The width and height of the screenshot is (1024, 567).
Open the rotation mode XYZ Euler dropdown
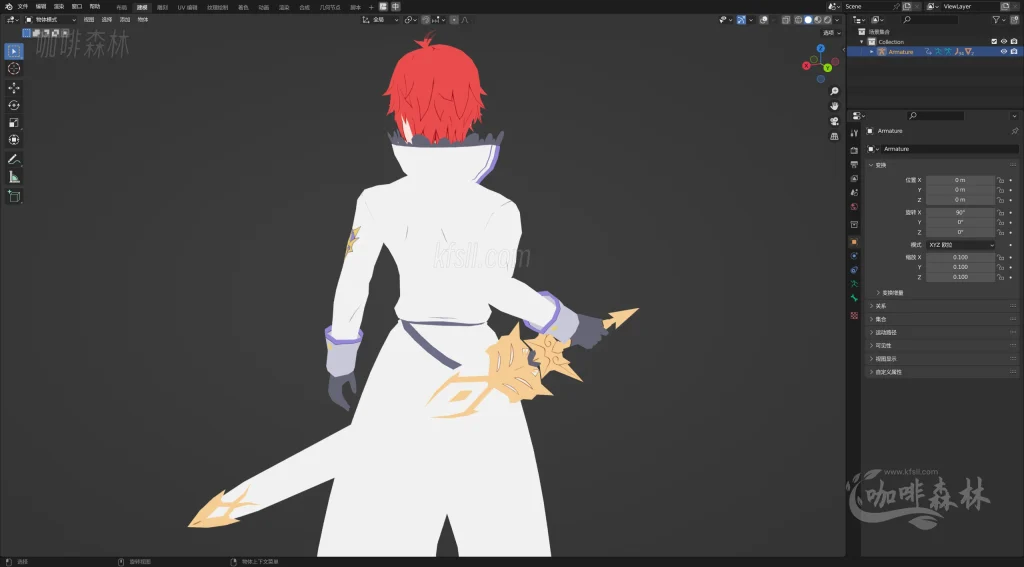(961, 245)
